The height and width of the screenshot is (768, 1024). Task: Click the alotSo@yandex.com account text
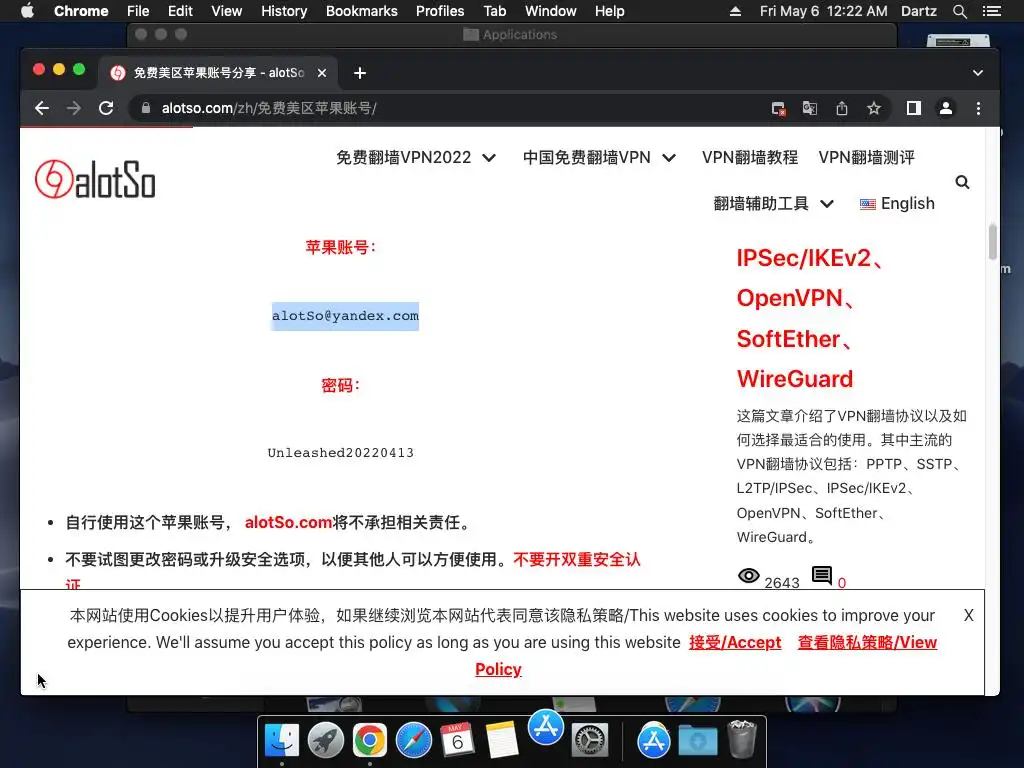(345, 316)
